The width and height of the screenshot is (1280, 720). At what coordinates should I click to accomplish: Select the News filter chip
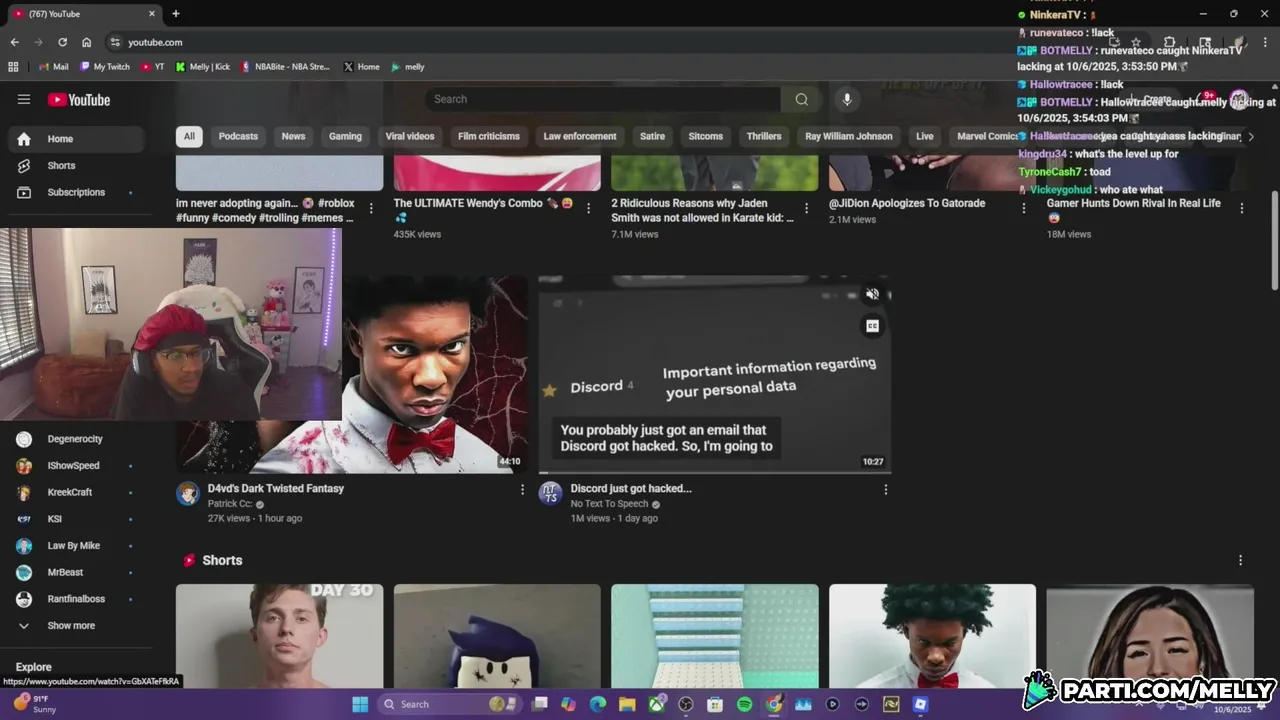[293, 136]
